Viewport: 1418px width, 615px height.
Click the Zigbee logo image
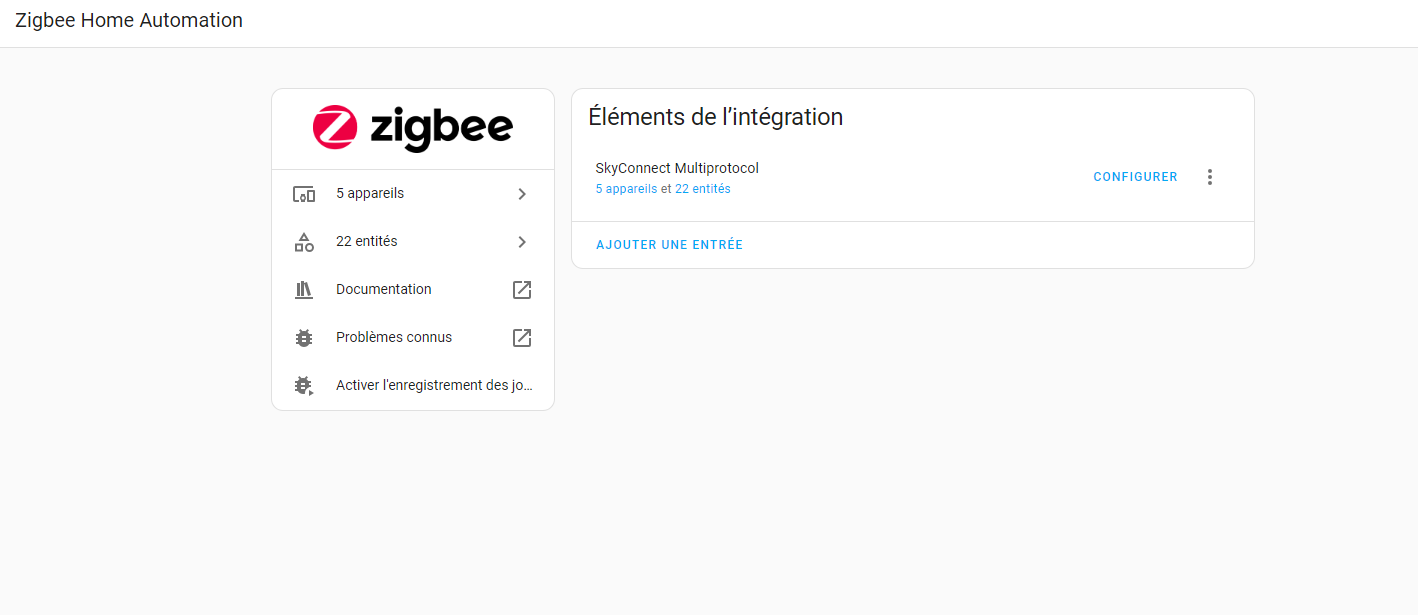(412, 128)
